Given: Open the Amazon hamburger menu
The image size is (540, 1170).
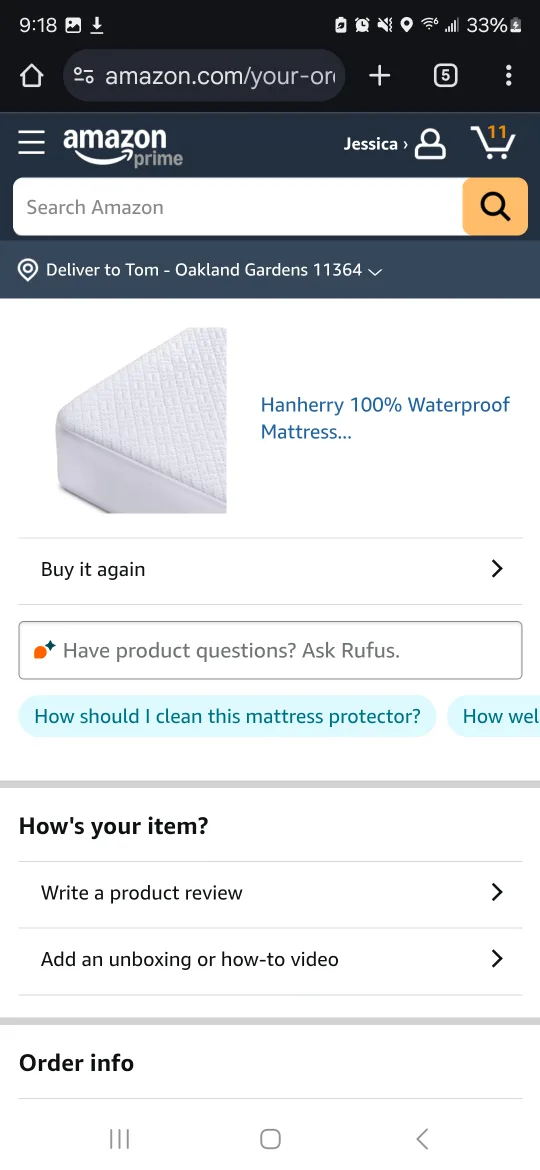Looking at the screenshot, I should pyautogui.click(x=31, y=143).
